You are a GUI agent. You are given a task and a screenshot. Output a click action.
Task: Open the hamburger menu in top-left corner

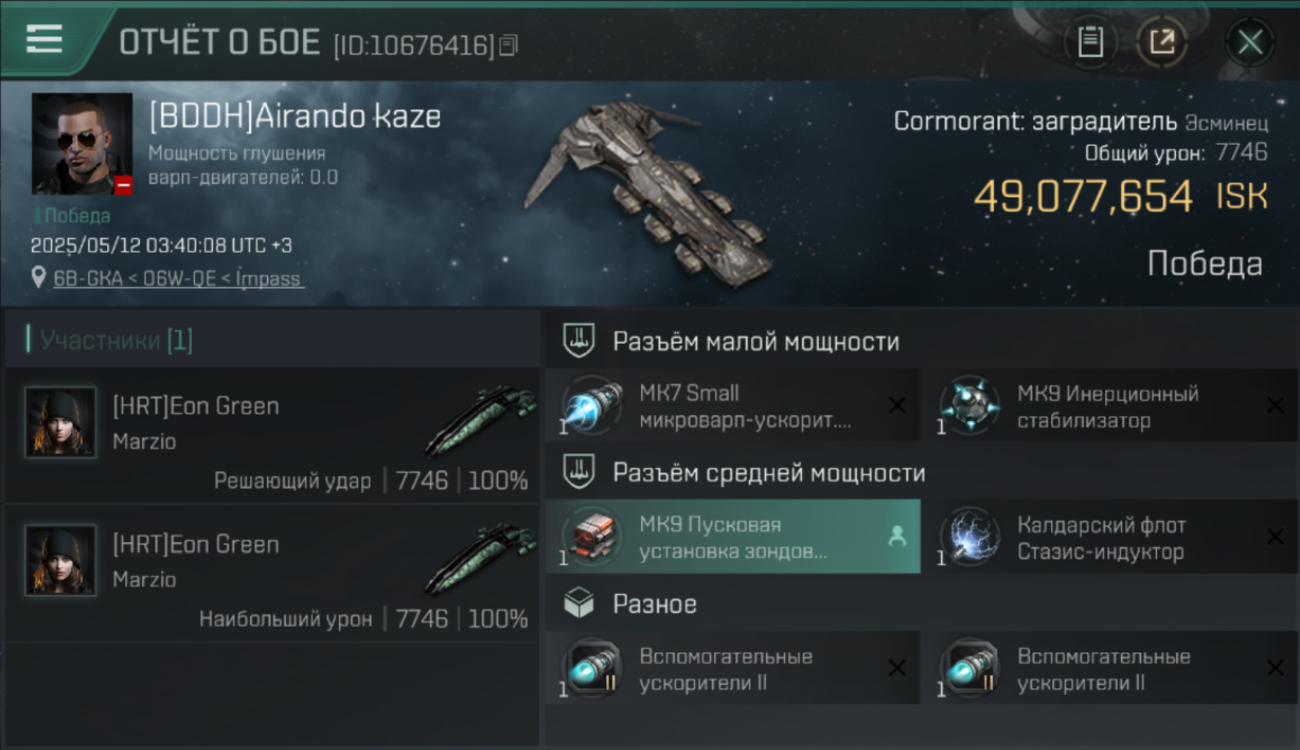[44, 39]
